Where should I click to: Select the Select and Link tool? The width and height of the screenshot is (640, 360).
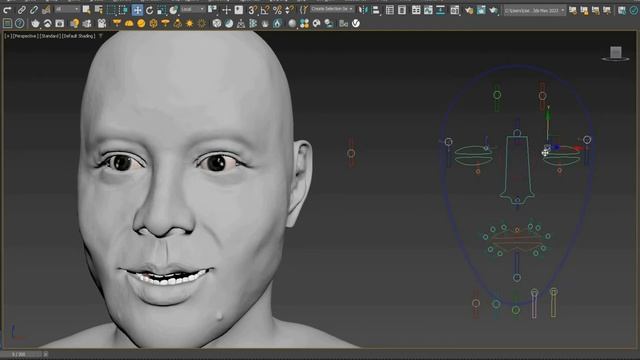22,9
